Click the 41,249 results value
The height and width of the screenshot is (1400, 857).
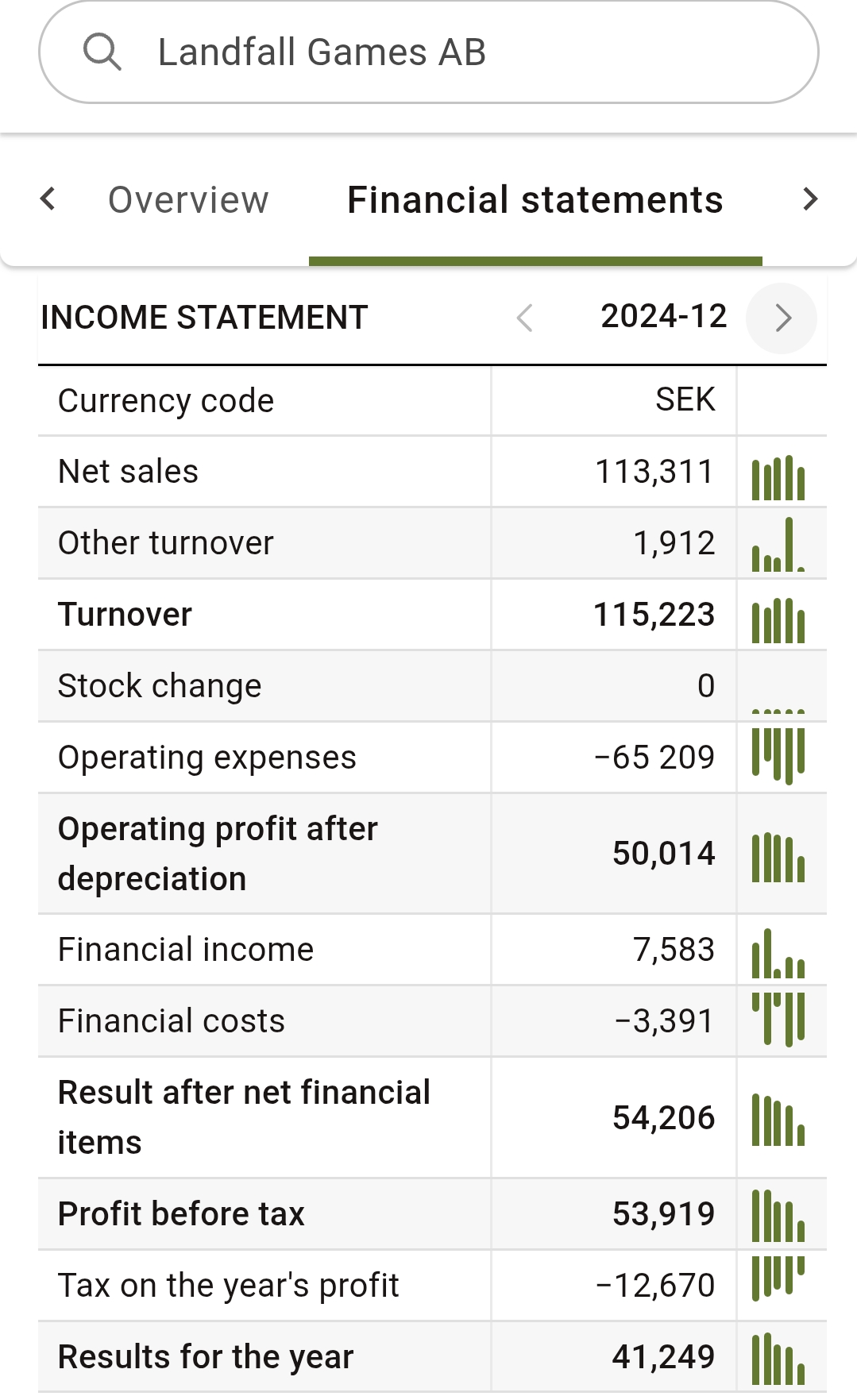click(664, 1357)
